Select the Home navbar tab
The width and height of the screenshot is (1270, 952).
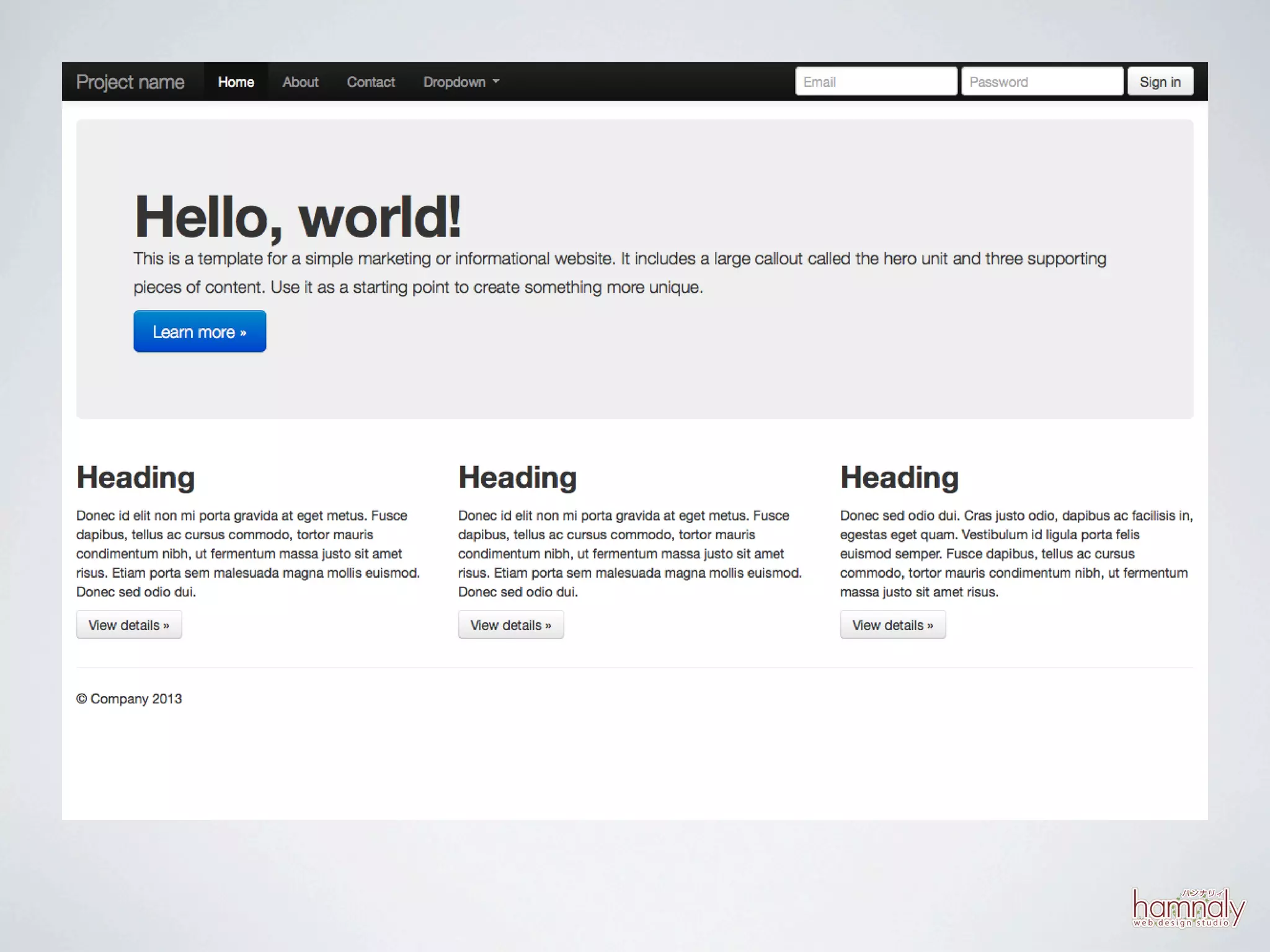236,82
